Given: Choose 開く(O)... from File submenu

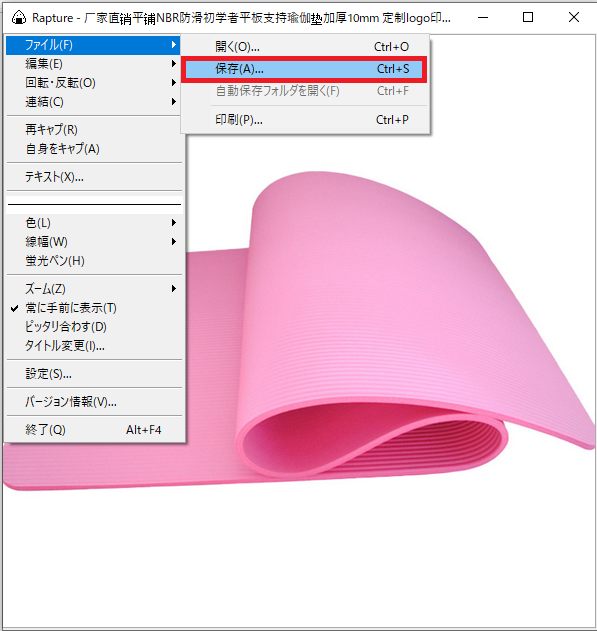Looking at the screenshot, I should pyautogui.click(x=305, y=47).
